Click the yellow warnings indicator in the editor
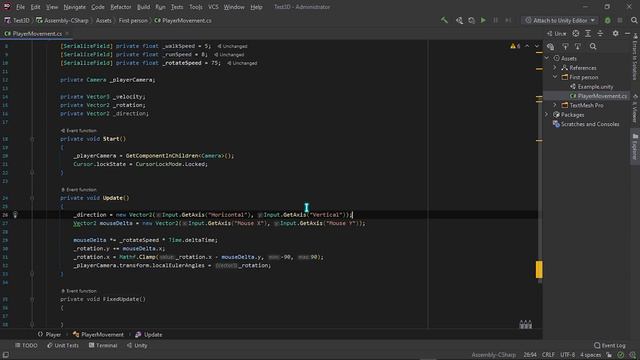The width and height of the screenshot is (640, 360). click(x=515, y=46)
